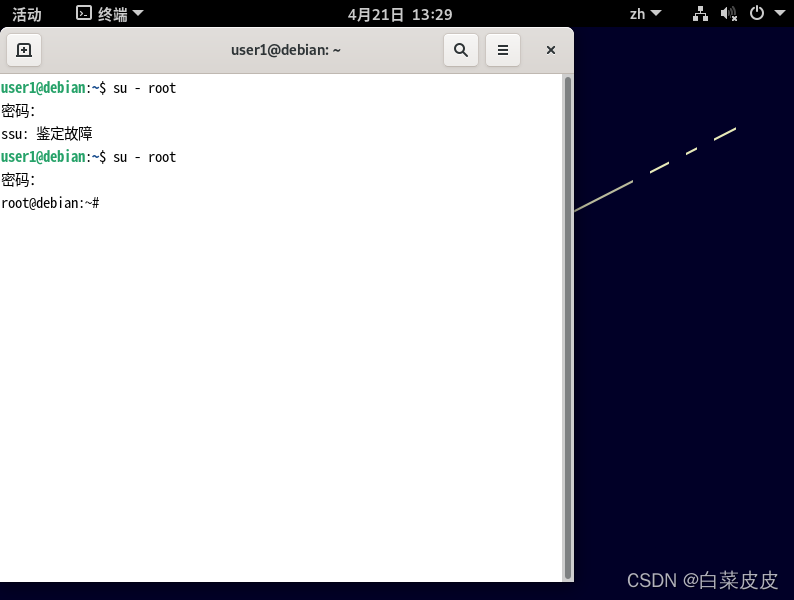Open the terminal hamburger menu

(x=503, y=50)
